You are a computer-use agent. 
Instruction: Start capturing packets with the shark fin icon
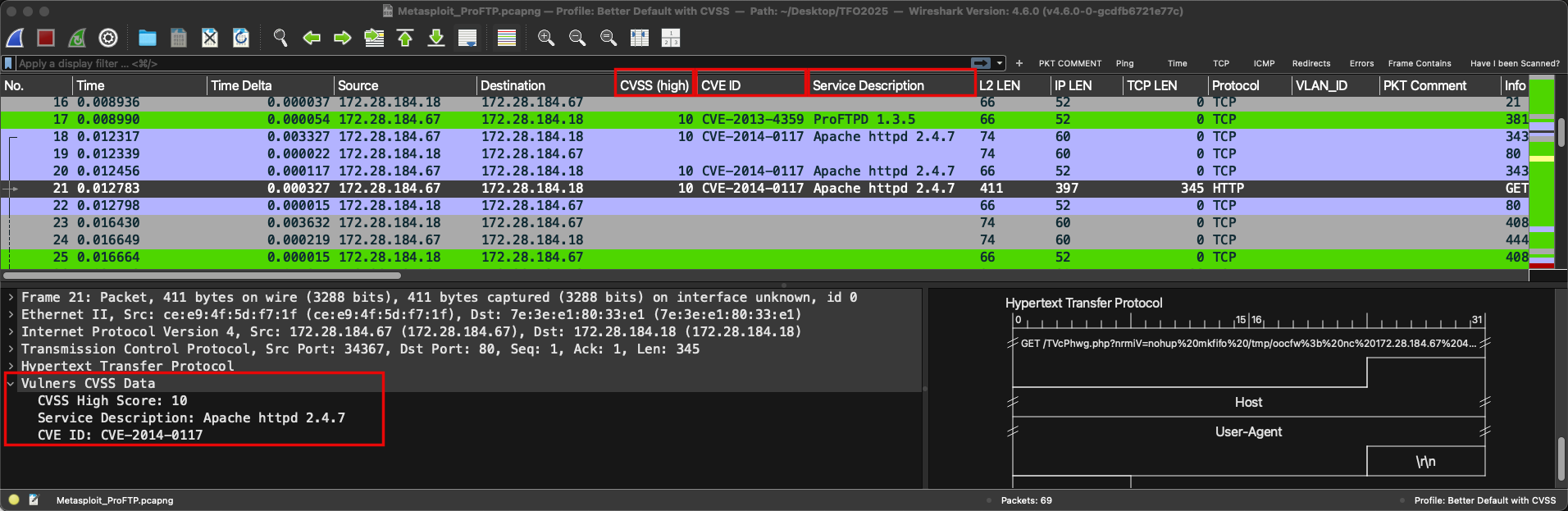click(x=16, y=38)
